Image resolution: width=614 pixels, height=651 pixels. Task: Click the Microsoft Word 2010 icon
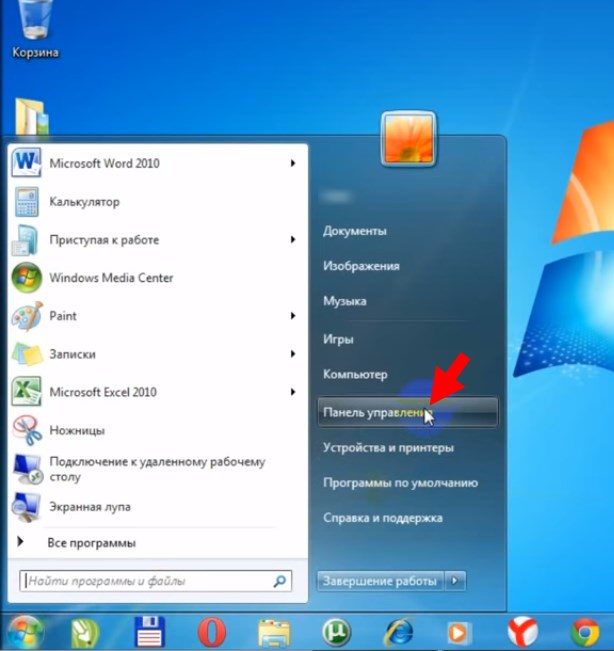click(26, 163)
